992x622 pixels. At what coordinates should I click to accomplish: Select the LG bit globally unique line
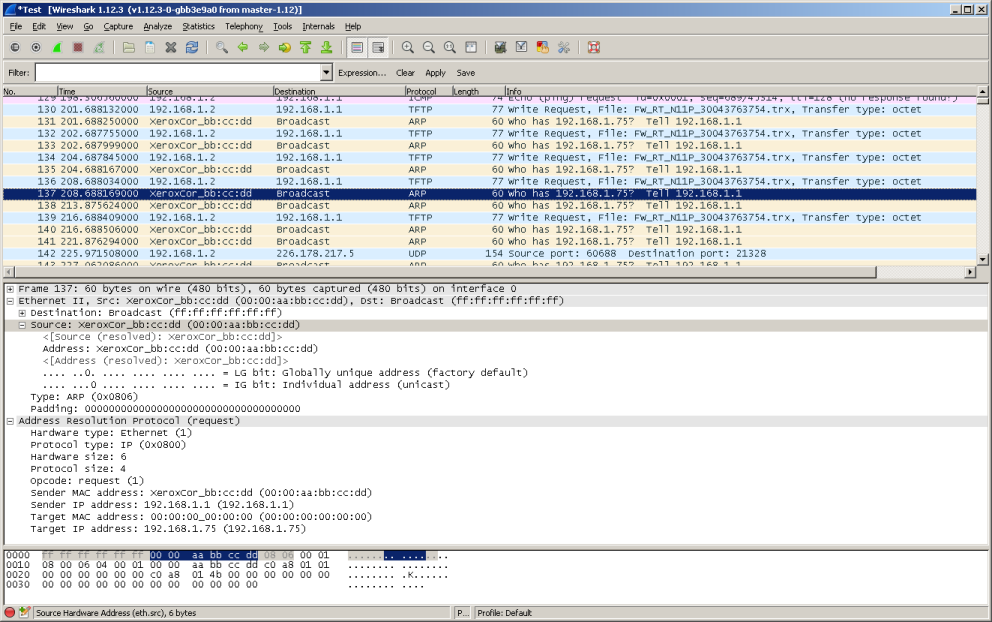tap(285, 373)
